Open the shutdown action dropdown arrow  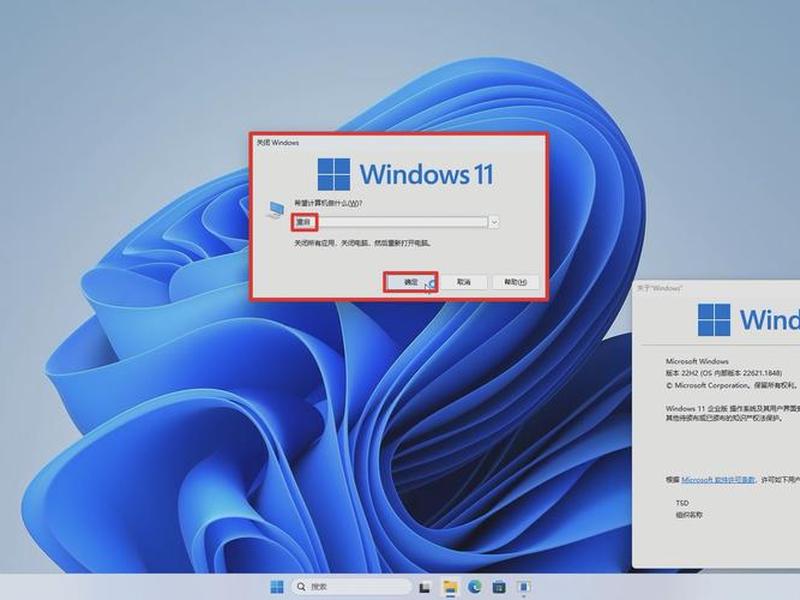[494, 222]
